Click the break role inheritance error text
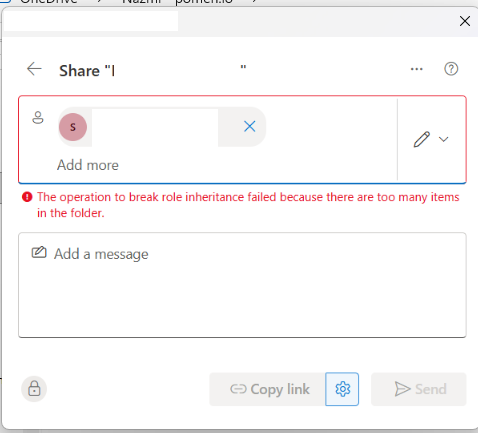The image size is (478, 436). [248, 205]
